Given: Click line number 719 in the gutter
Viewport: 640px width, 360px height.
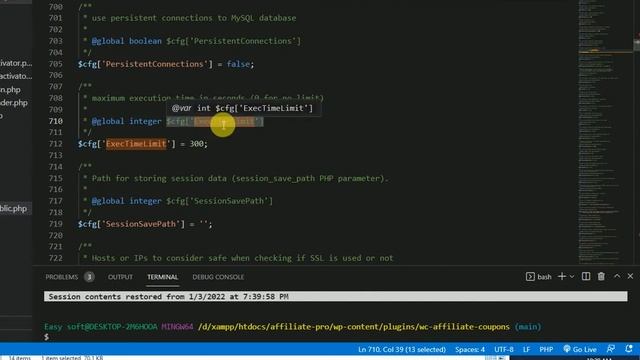Looking at the screenshot, I should (x=56, y=224).
